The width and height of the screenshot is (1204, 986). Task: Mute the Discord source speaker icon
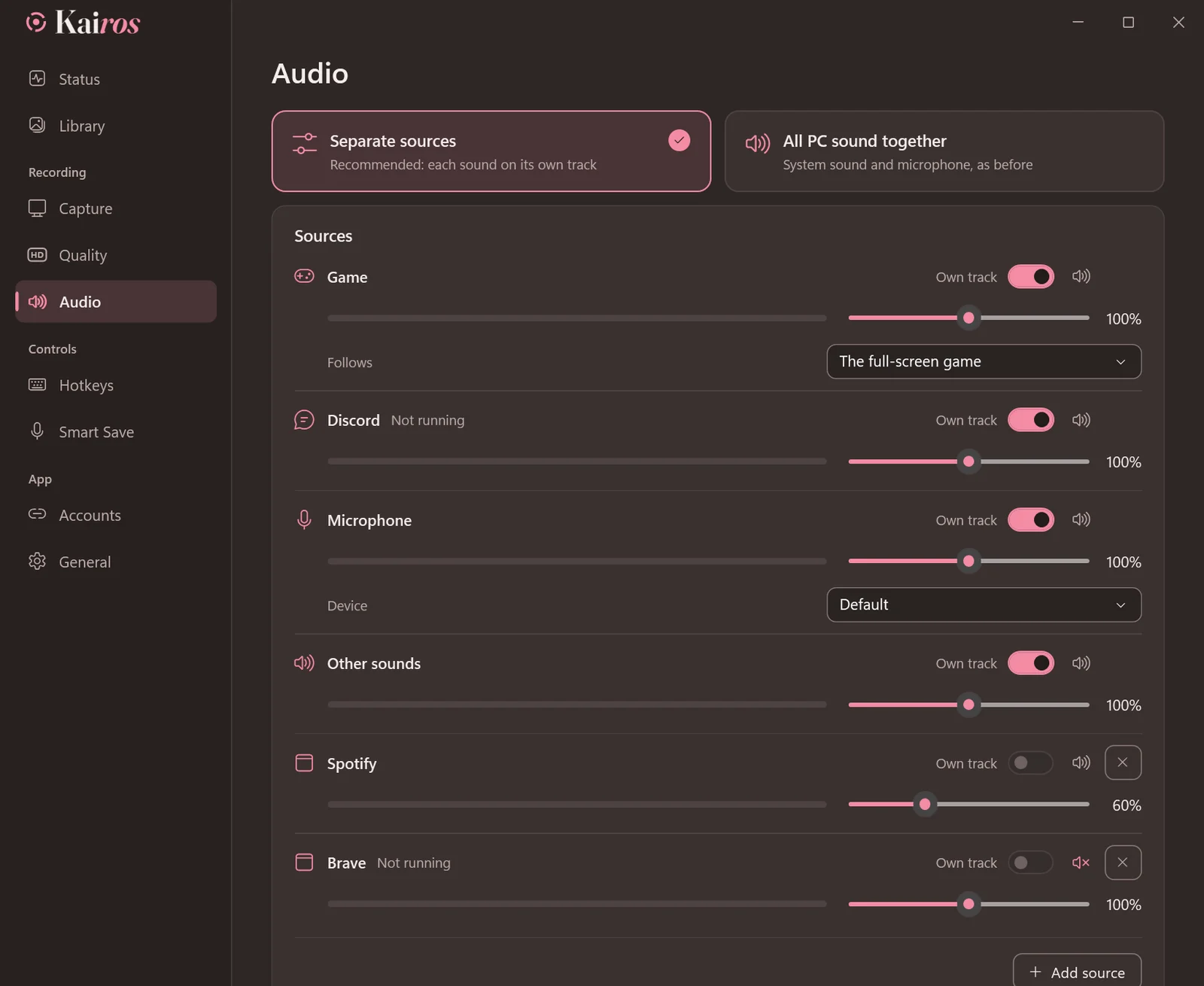1081,420
